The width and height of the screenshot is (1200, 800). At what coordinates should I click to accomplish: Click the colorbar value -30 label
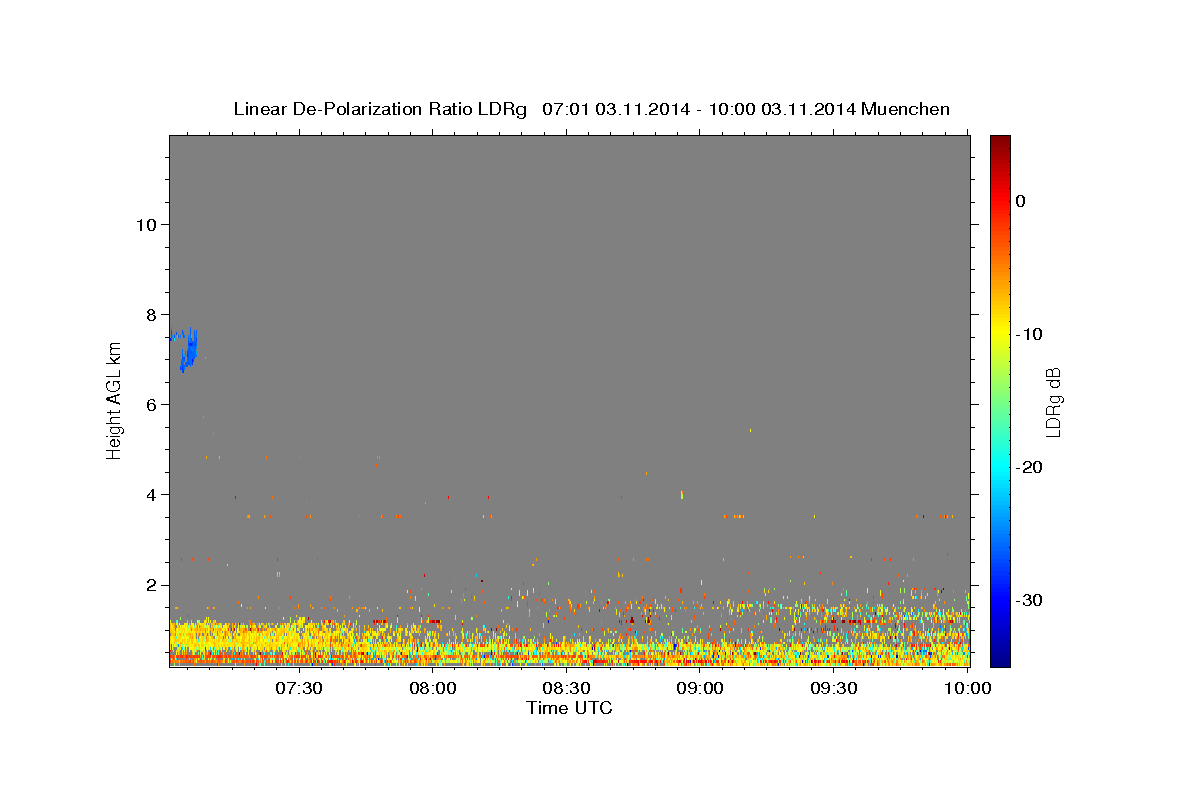(x=1029, y=600)
